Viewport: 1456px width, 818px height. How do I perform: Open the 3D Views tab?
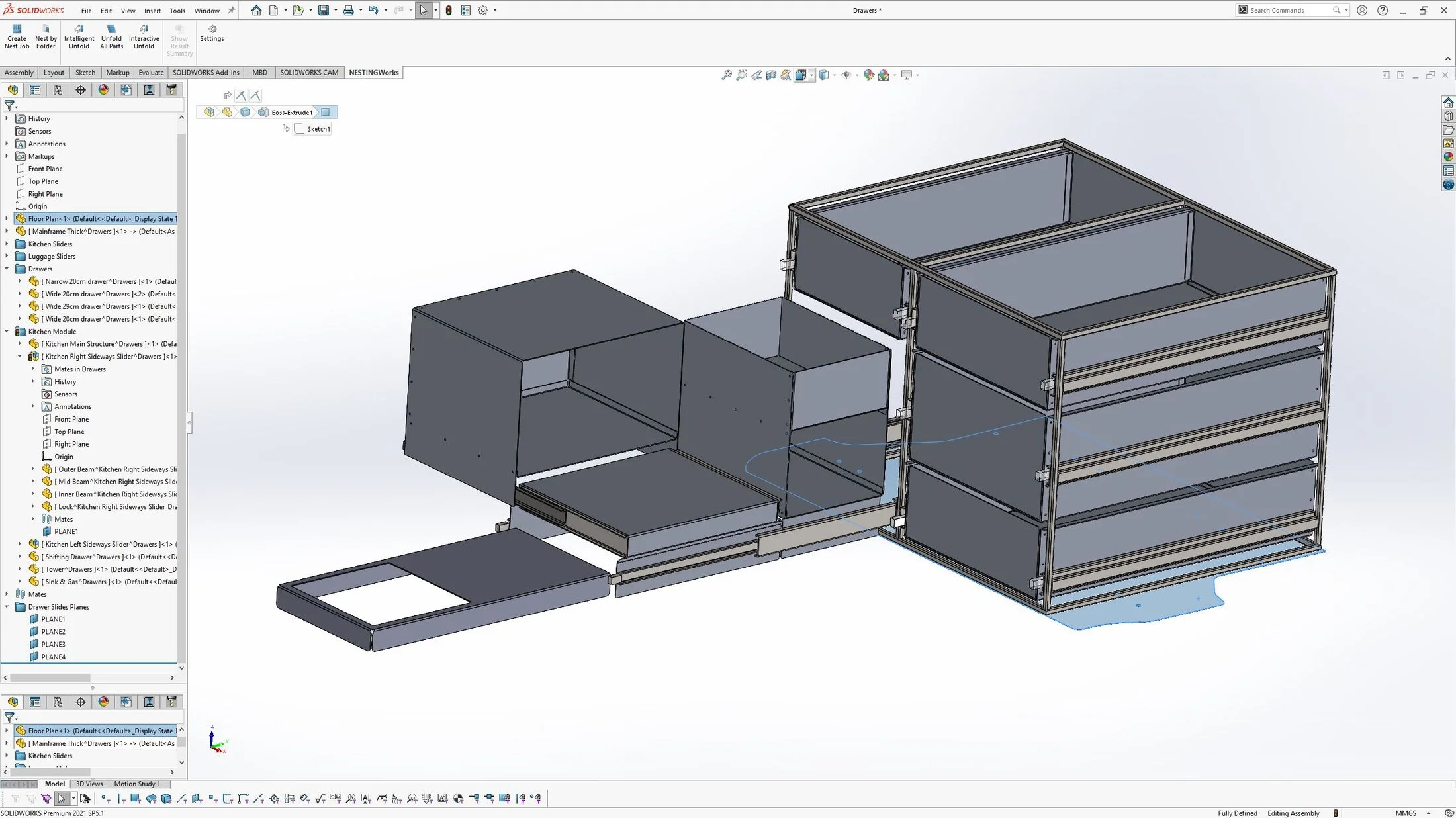pos(89,784)
